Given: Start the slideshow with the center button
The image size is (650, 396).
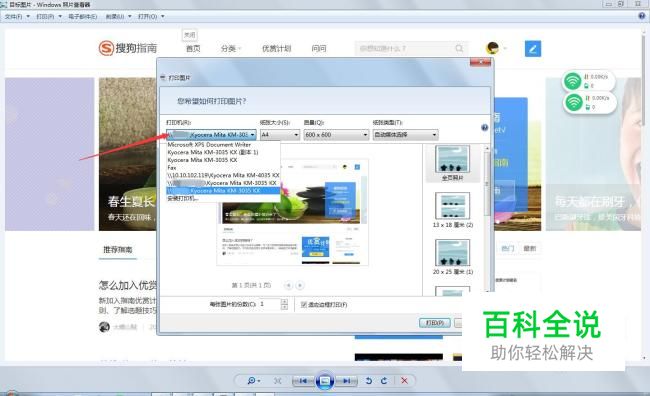Looking at the screenshot, I should [x=325, y=381].
